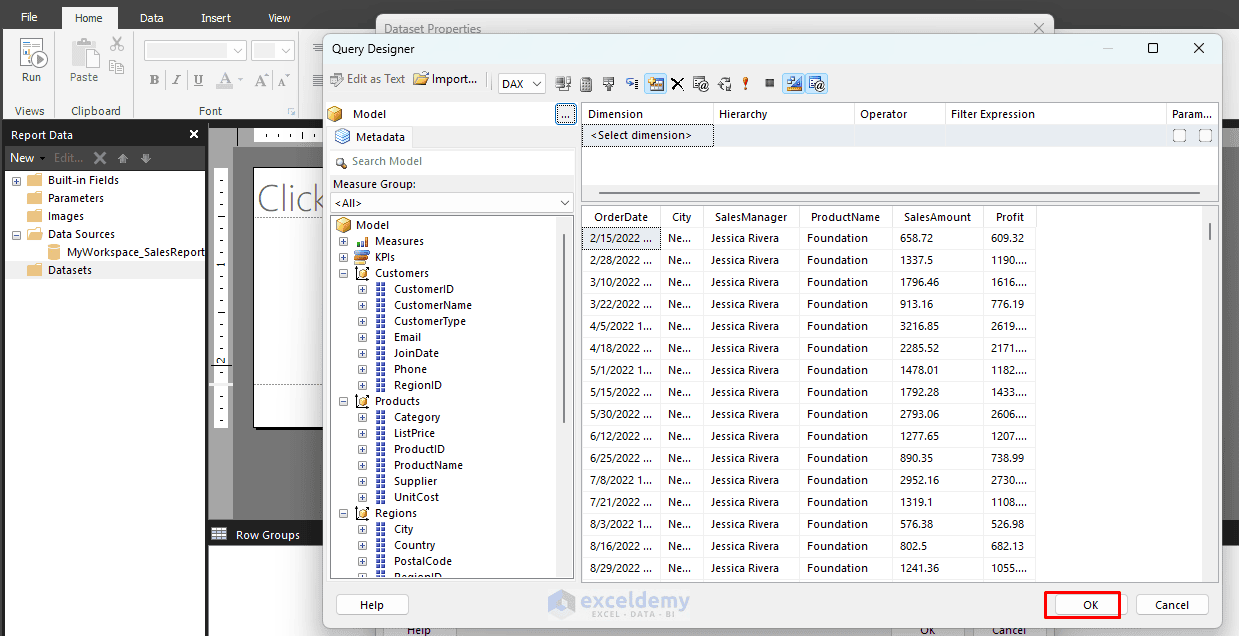Open the <Select dimension> dropdown cell
The height and width of the screenshot is (636, 1239).
click(x=648, y=135)
